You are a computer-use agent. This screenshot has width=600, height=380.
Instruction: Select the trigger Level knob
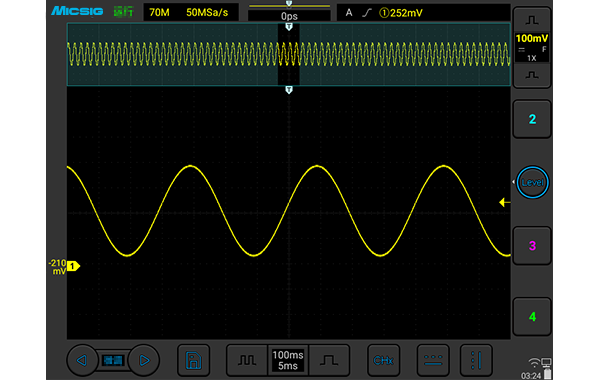coord(532,183)
